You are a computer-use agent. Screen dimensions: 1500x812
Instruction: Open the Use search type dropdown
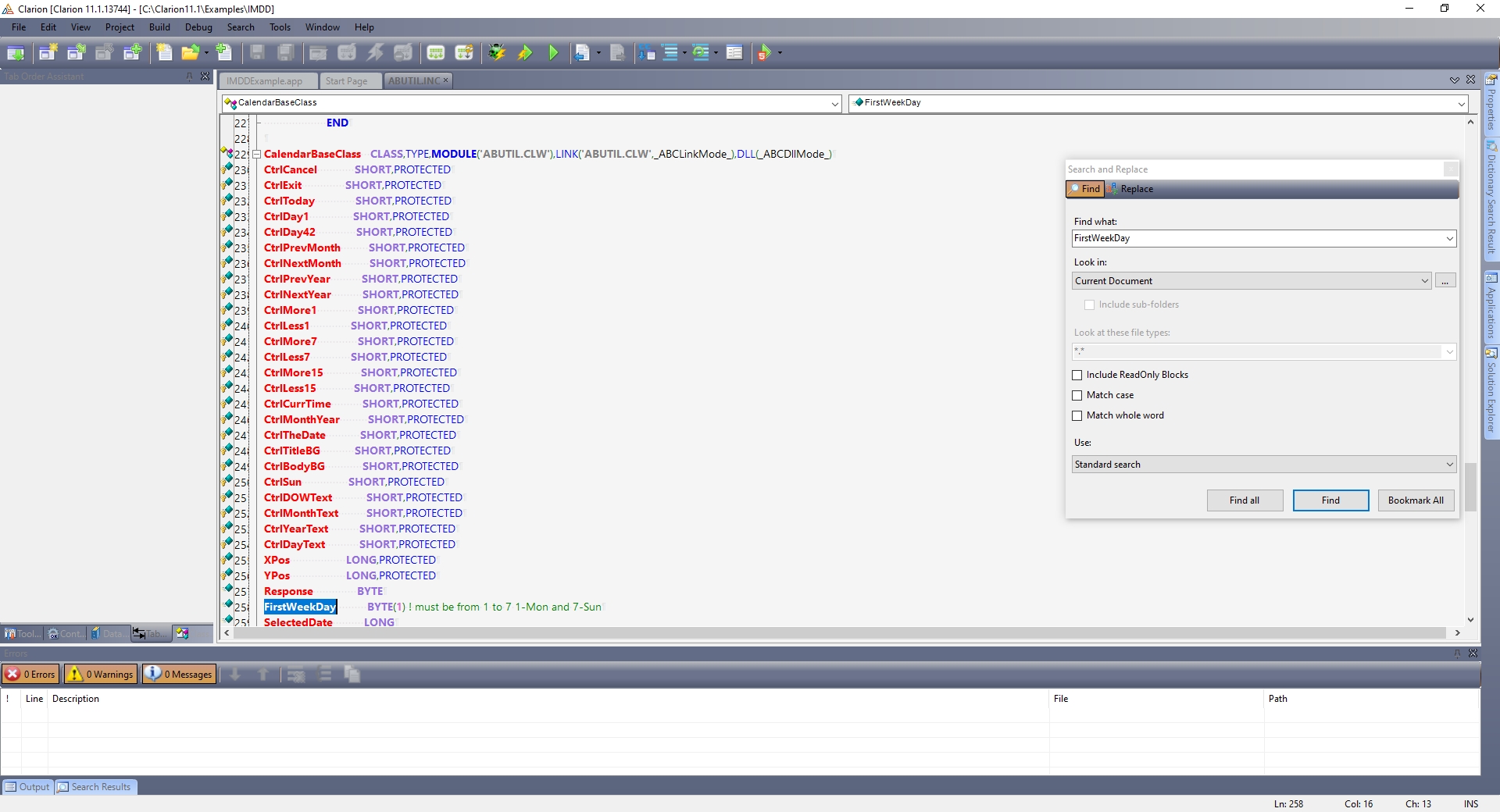point(1449,465)
